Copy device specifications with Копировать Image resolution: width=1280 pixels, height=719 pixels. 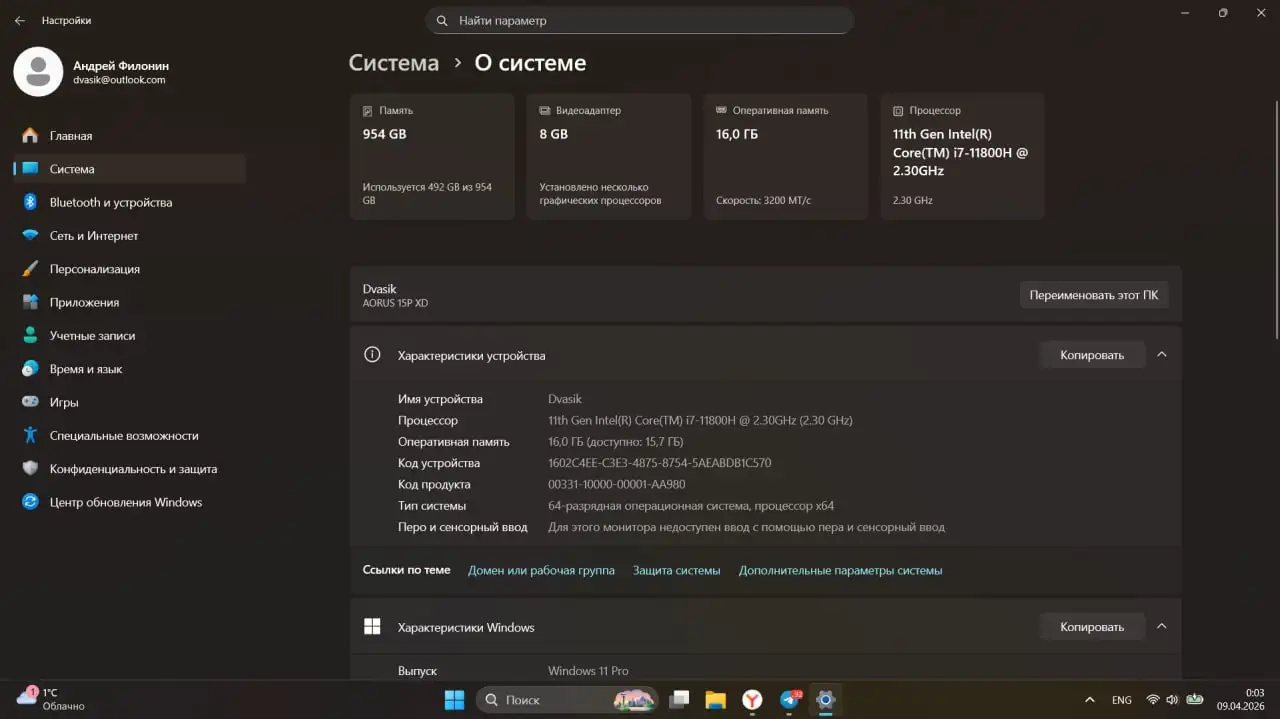(x=1091, y=355)
